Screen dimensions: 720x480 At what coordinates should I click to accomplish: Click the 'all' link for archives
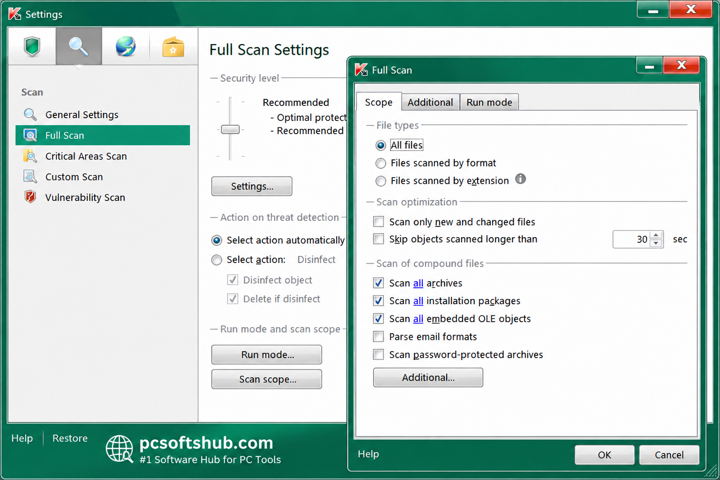(x=418, y=283)
